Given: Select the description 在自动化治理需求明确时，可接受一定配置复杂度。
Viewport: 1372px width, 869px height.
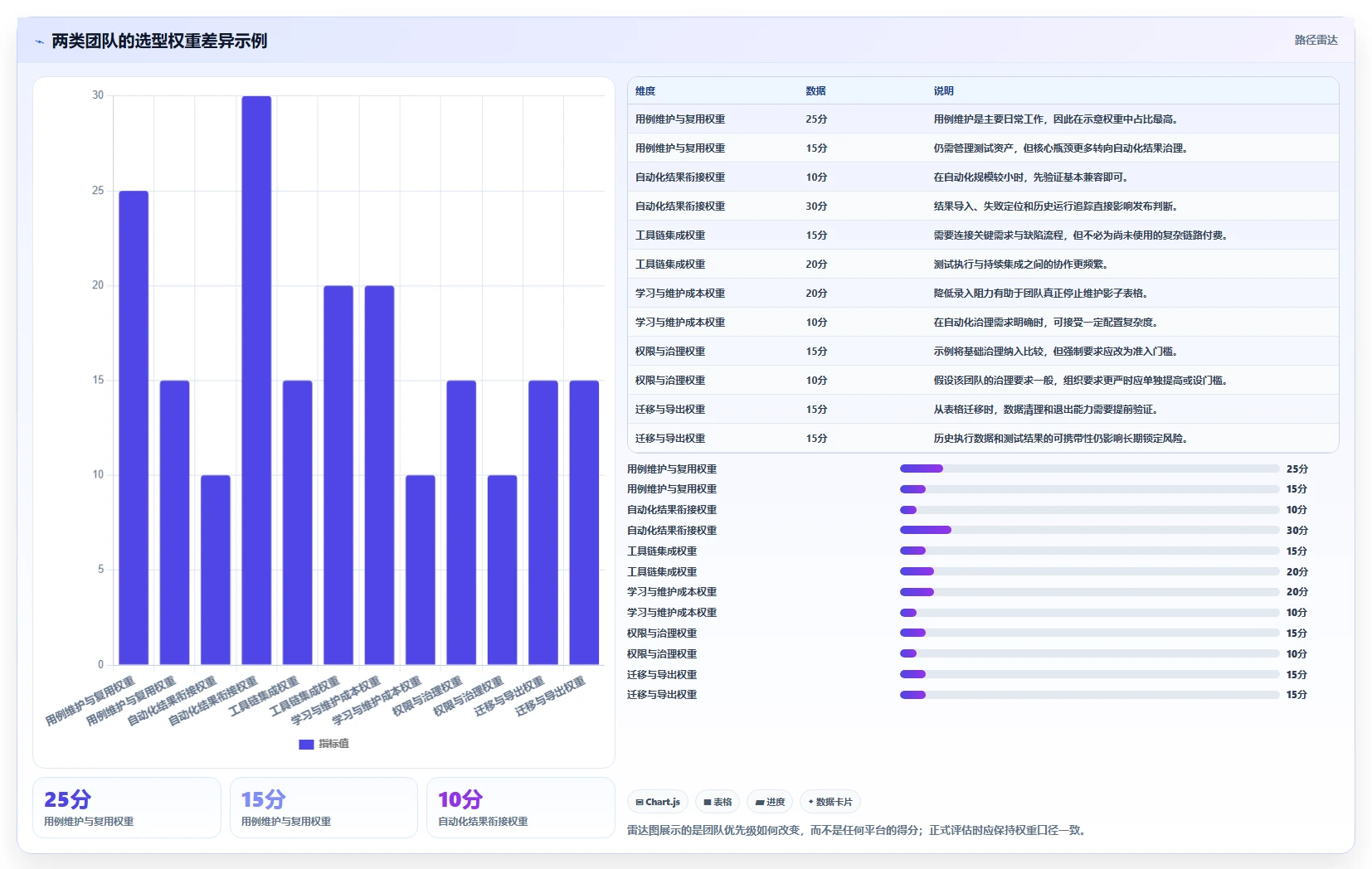Looking at the screenshot, I should tap(1048, 323).
